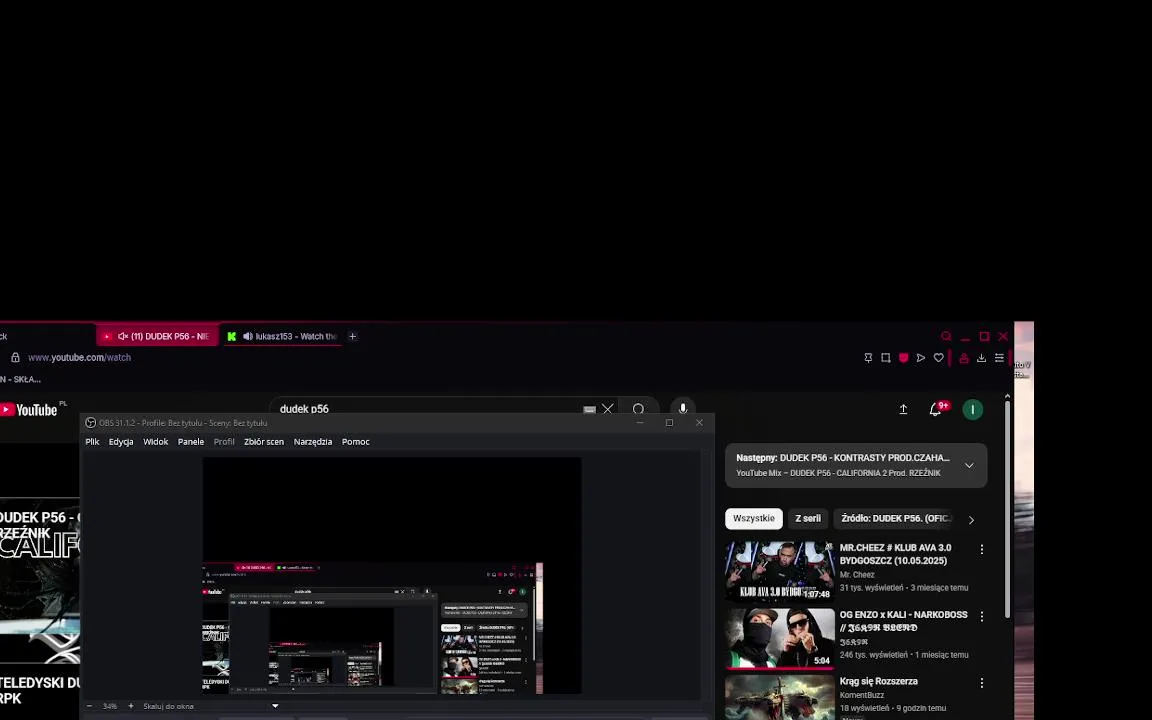
Task: Expand the Następny playlist panel chevron
Action: (x=969, y=465)
